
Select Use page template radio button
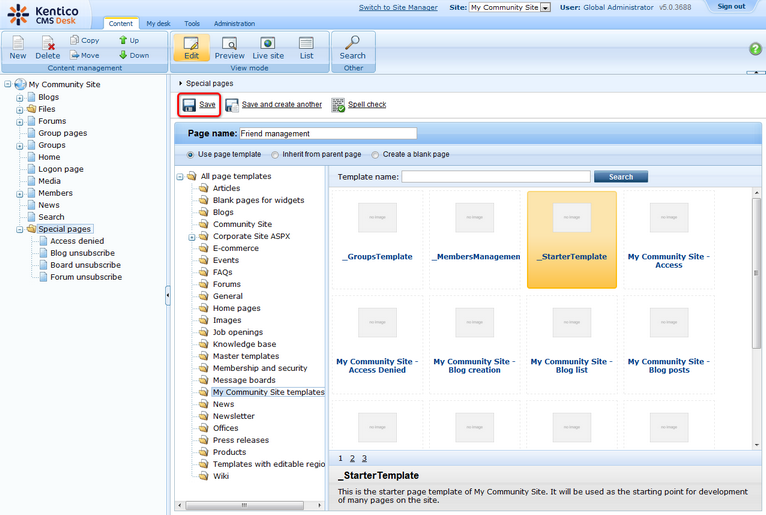point(190,155)
